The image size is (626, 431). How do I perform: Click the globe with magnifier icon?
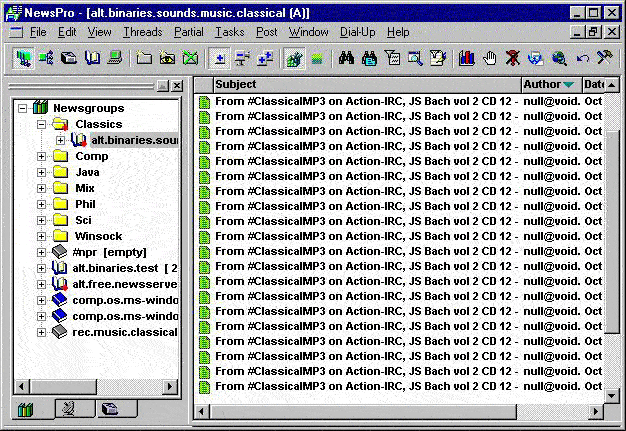point(559,59)
